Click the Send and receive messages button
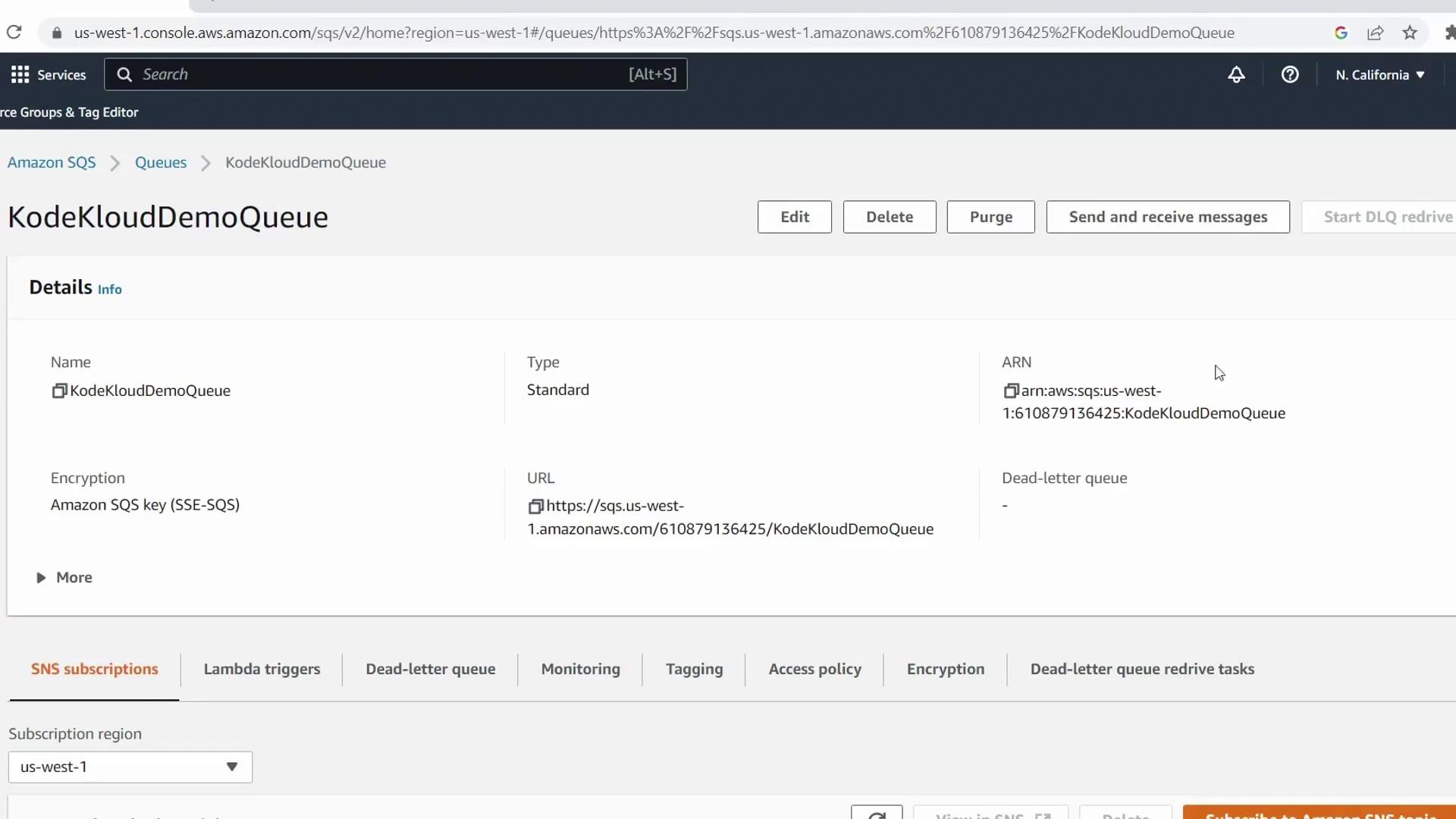 point(1167,217)
